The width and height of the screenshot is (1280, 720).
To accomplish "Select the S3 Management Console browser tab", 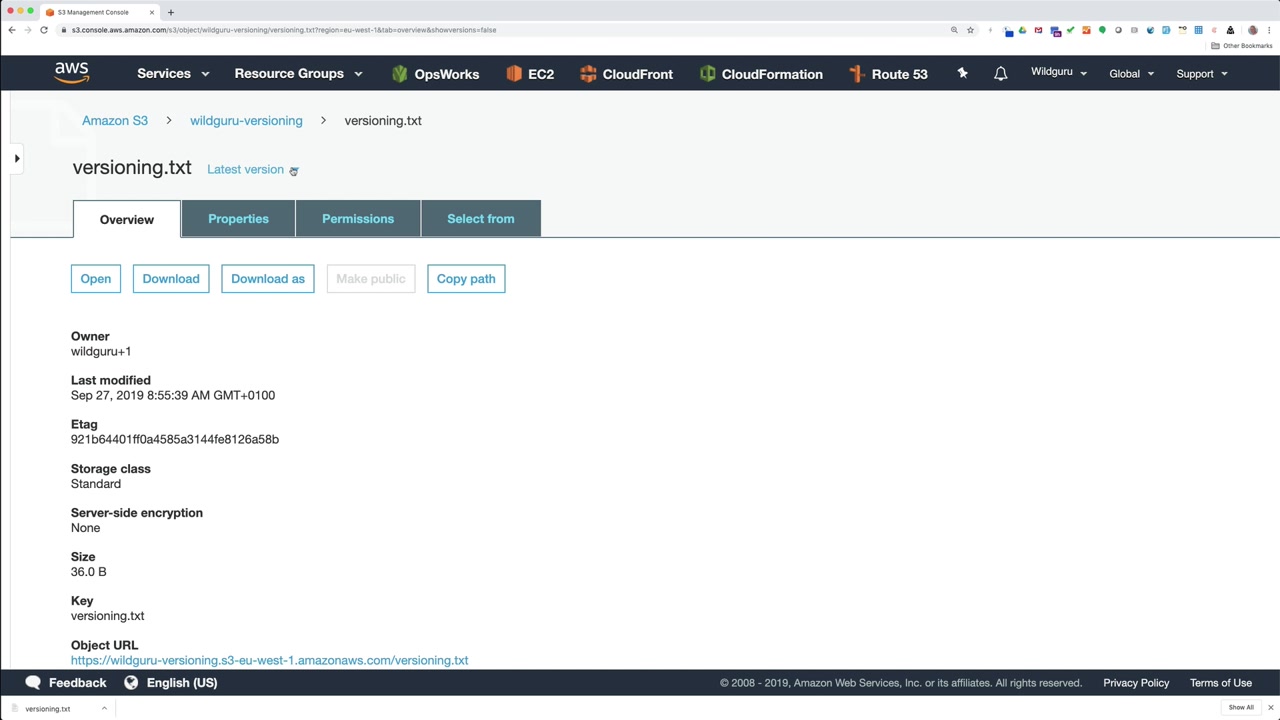I will [x=98, y=12].
